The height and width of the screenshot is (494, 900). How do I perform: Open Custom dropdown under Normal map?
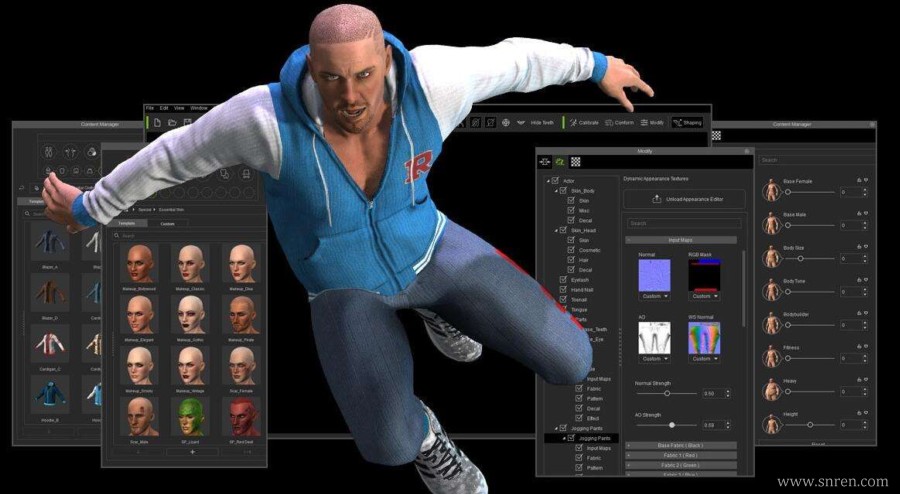(654, 297)
